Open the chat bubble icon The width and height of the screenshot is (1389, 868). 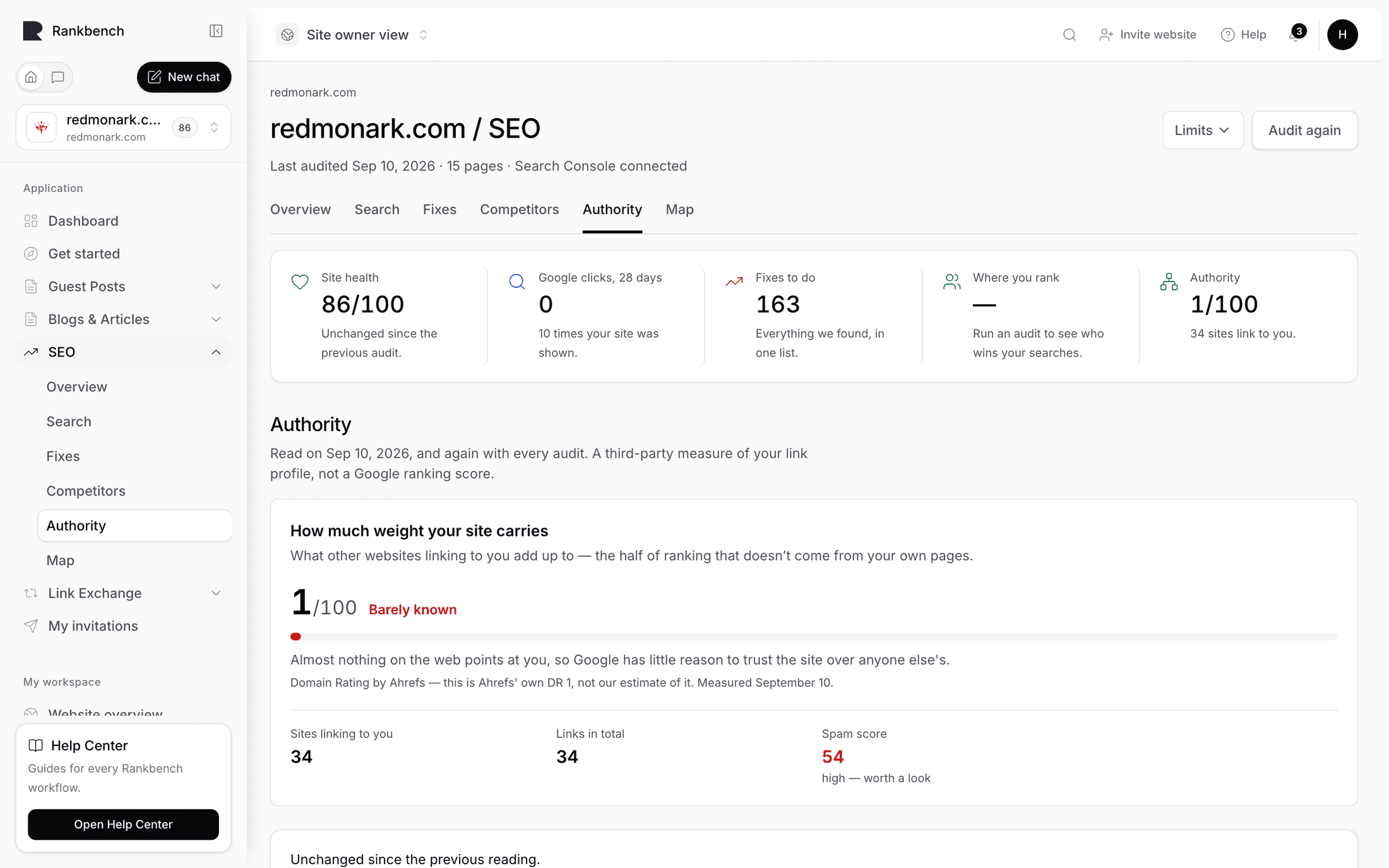[x=58, y=77]
